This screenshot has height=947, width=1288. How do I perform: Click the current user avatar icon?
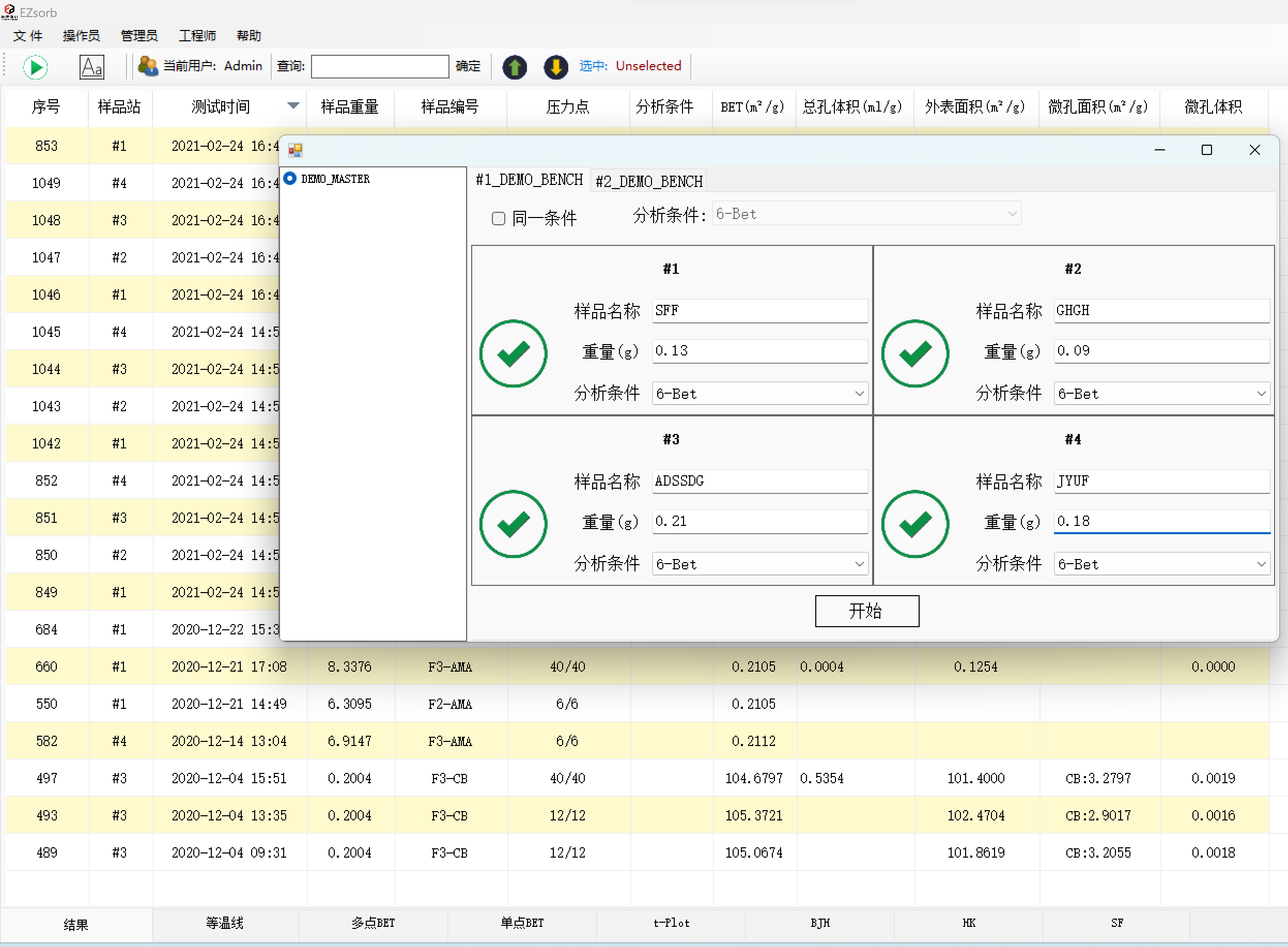coord(148,66)
